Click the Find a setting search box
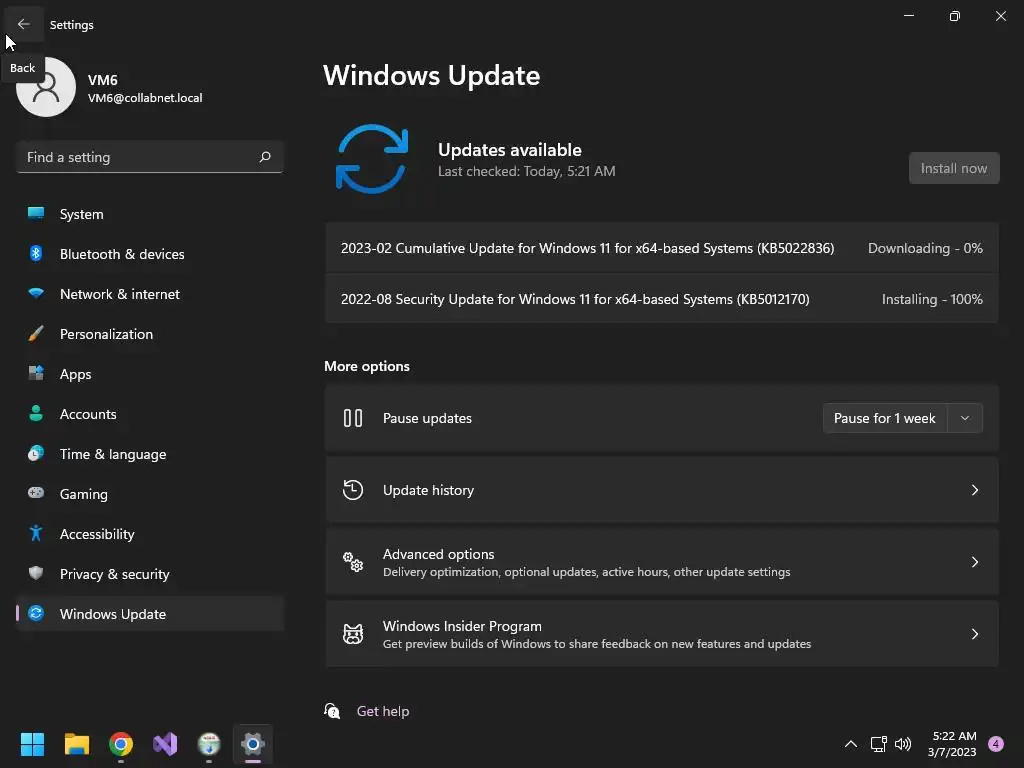The height and width of the screenshot is (768, 1024). (x=150, y=157)
